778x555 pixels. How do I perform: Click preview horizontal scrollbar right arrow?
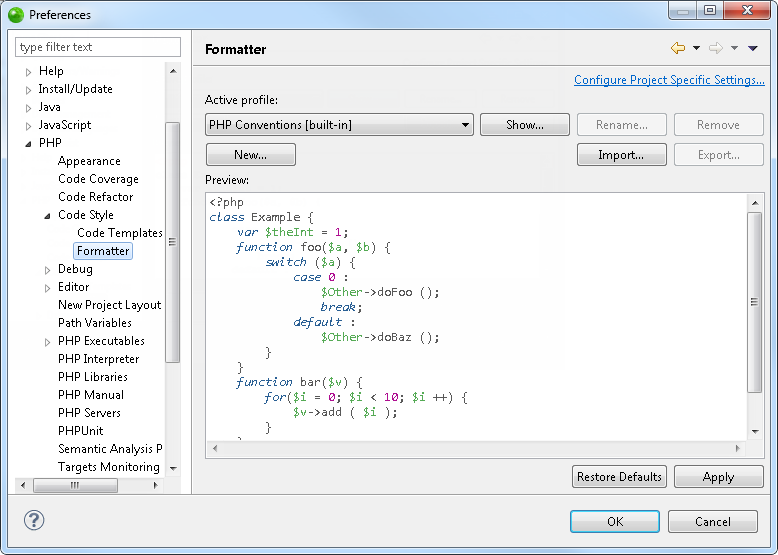point(738,448)
